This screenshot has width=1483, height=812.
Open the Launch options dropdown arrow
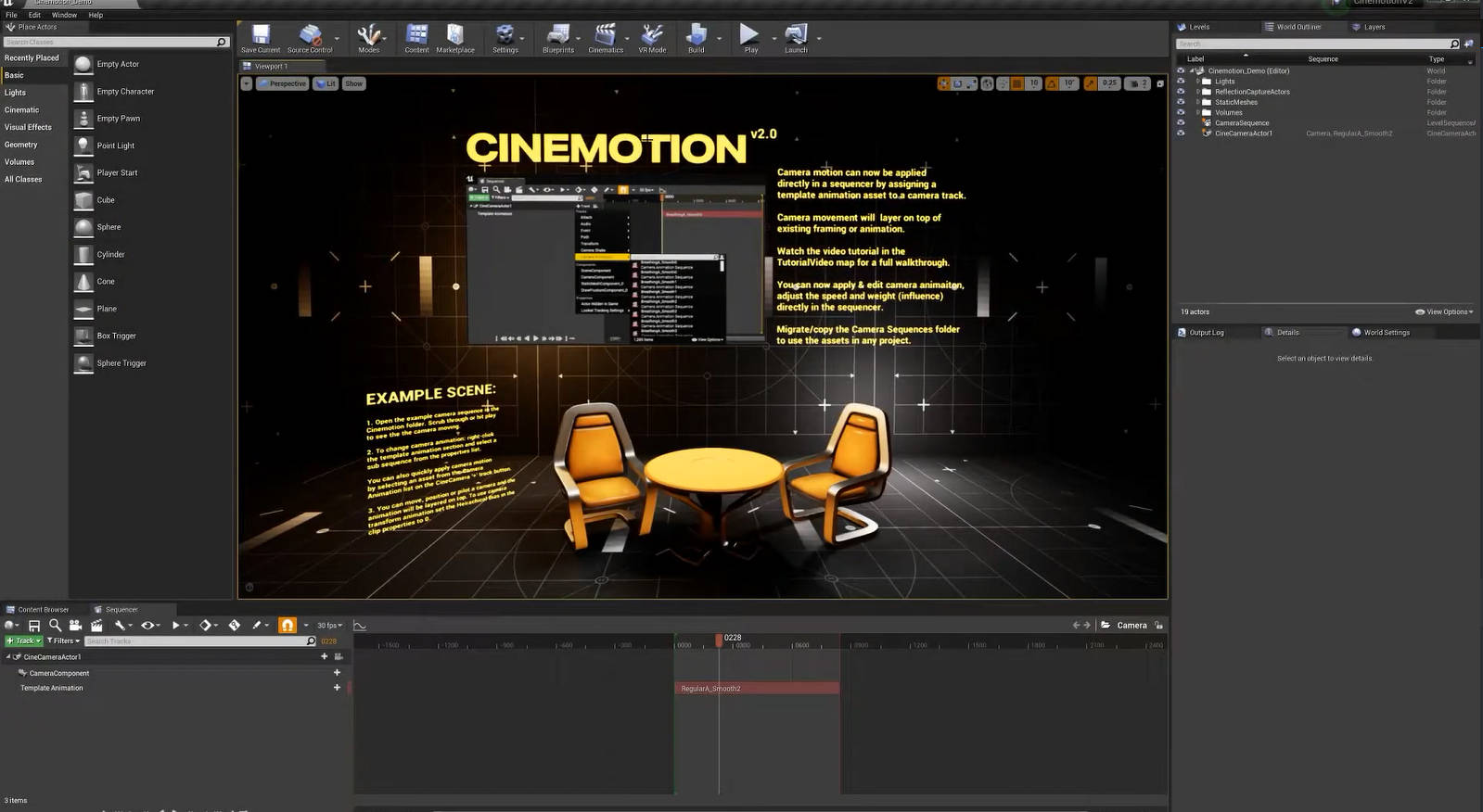(x=819, y=39)
